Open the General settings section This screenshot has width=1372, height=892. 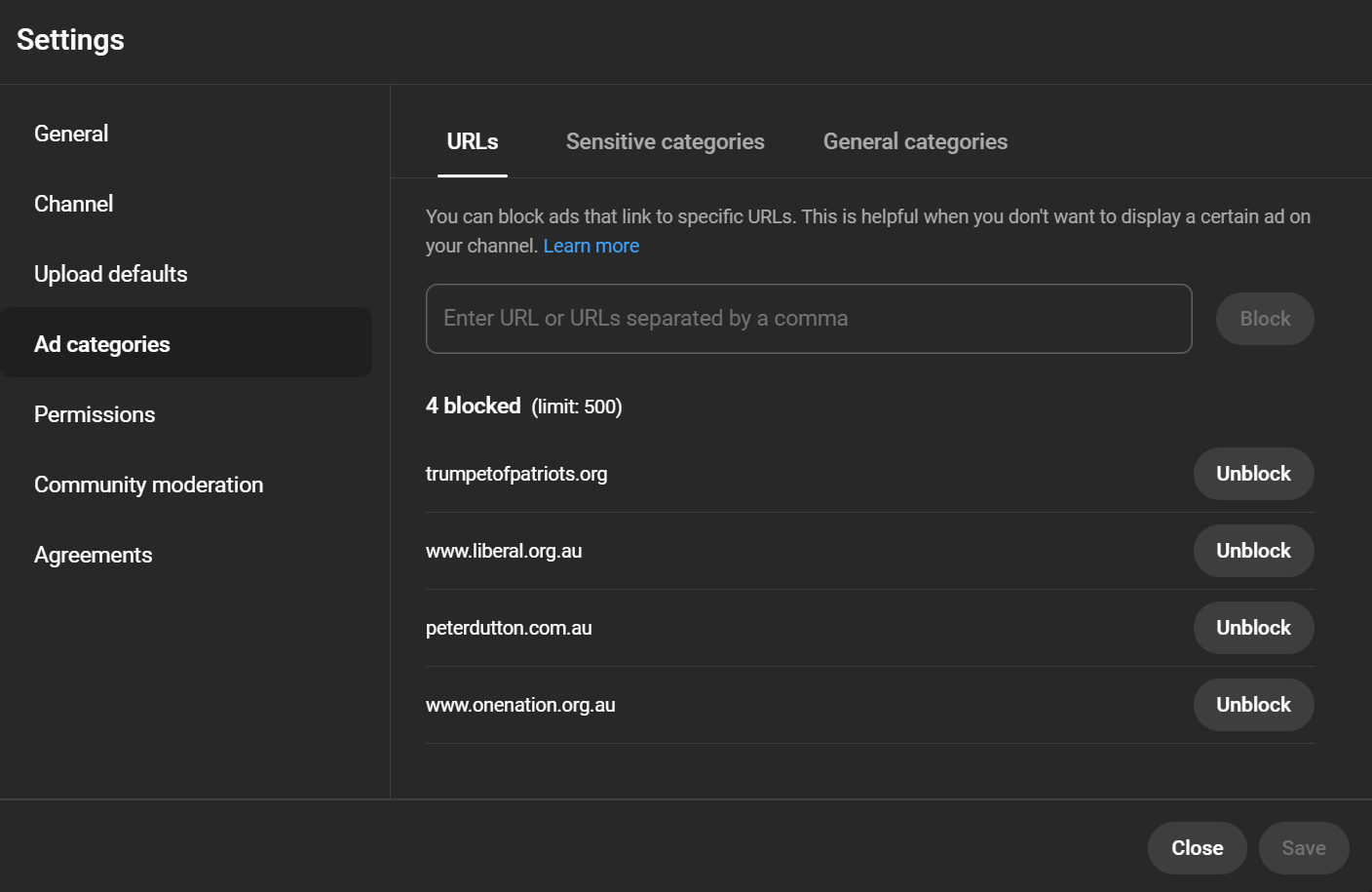tap(71, 134)
